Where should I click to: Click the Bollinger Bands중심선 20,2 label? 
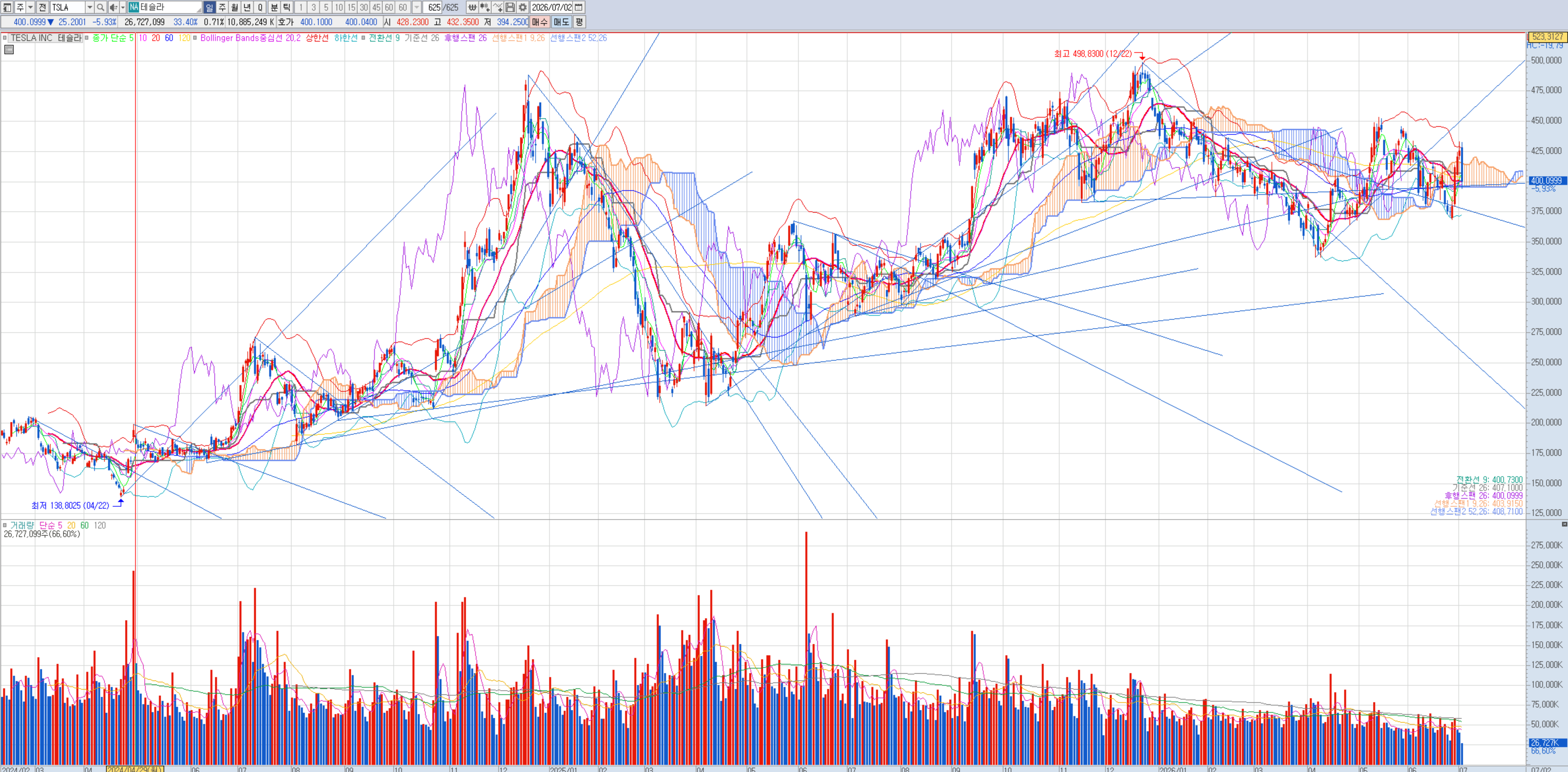[x=250, y=38]
